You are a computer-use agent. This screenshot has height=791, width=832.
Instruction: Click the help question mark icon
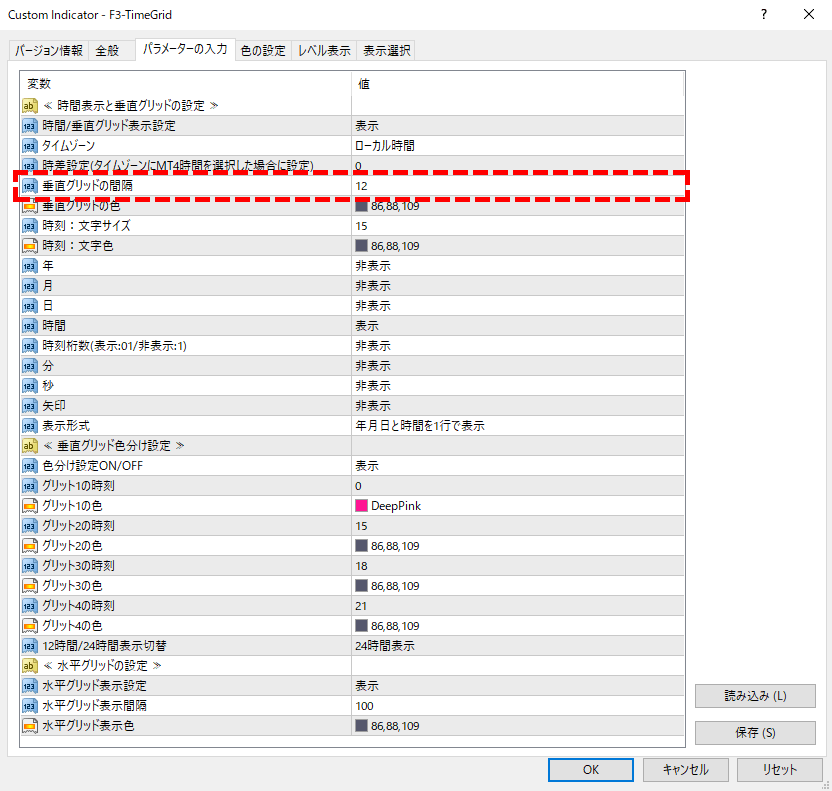763,15
